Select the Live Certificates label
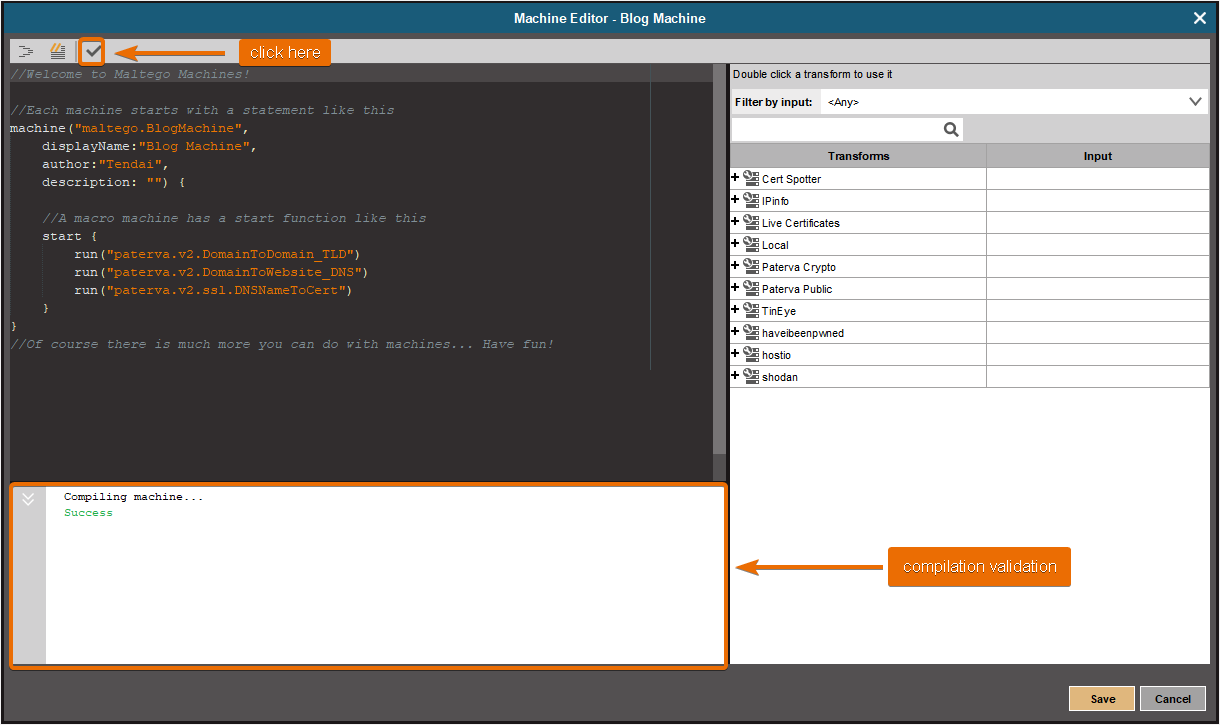 [801, 223]
